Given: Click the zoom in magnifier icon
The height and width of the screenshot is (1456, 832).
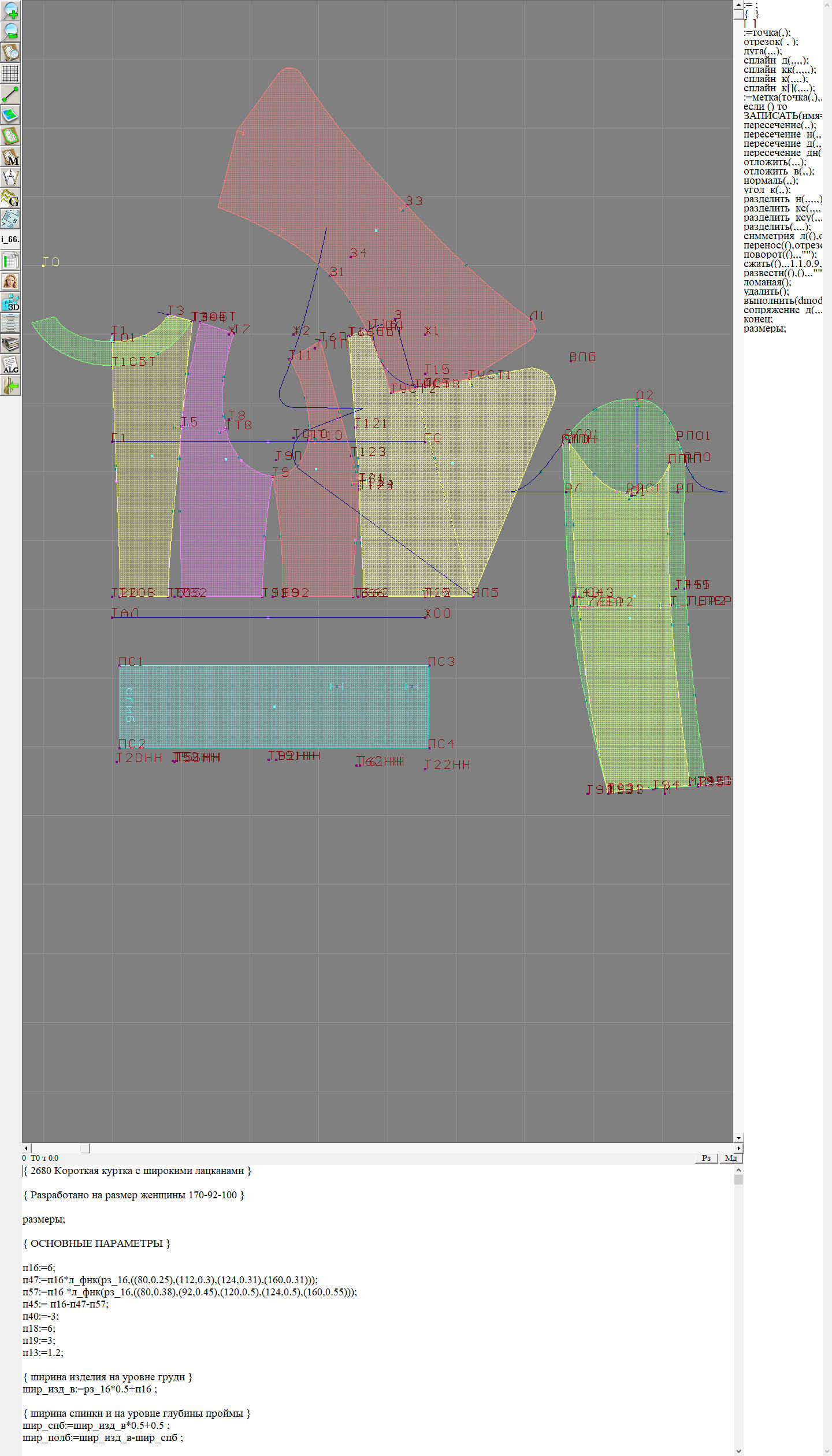Looking at the screenshot, I should (10, 10).
